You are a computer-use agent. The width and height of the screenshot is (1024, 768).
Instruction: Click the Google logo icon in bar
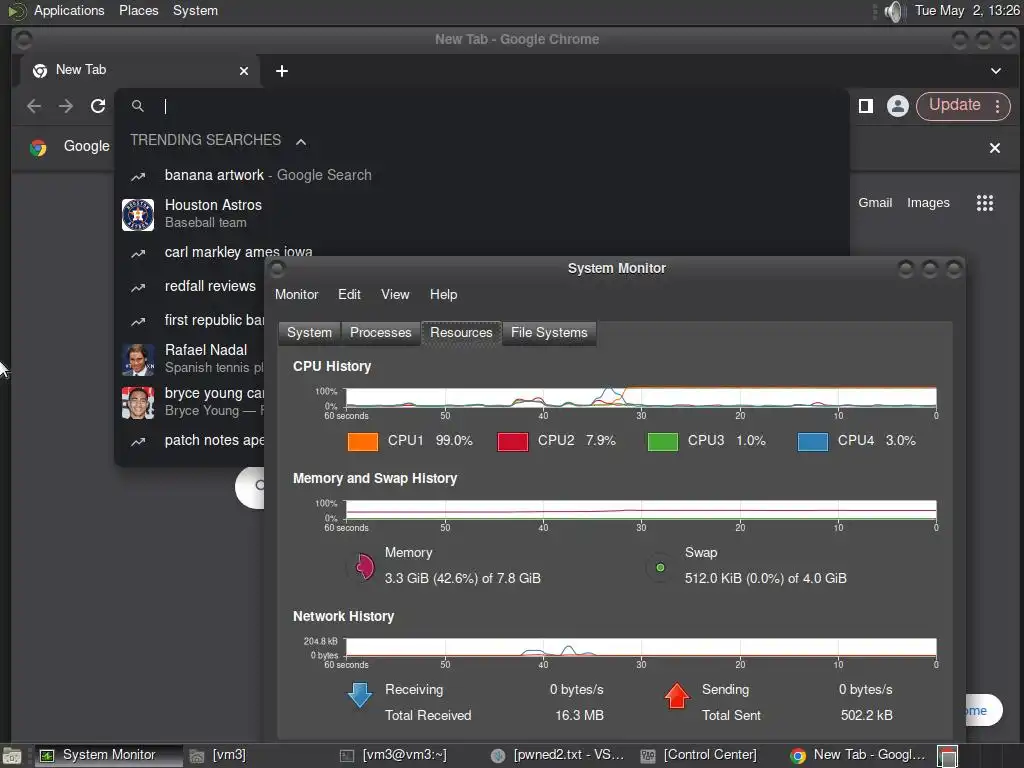(x=38, y=148)
